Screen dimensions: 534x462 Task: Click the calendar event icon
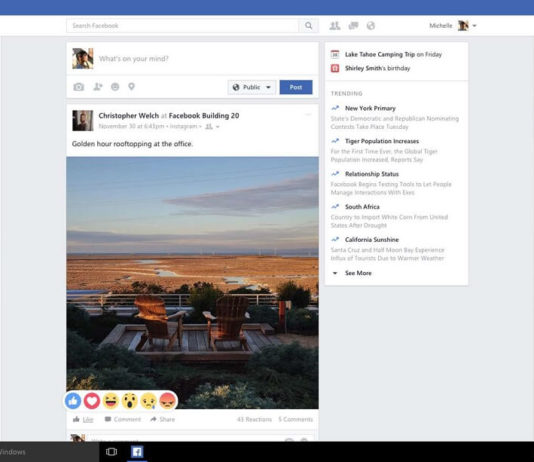pyautogui.click(x=335, y=54)
